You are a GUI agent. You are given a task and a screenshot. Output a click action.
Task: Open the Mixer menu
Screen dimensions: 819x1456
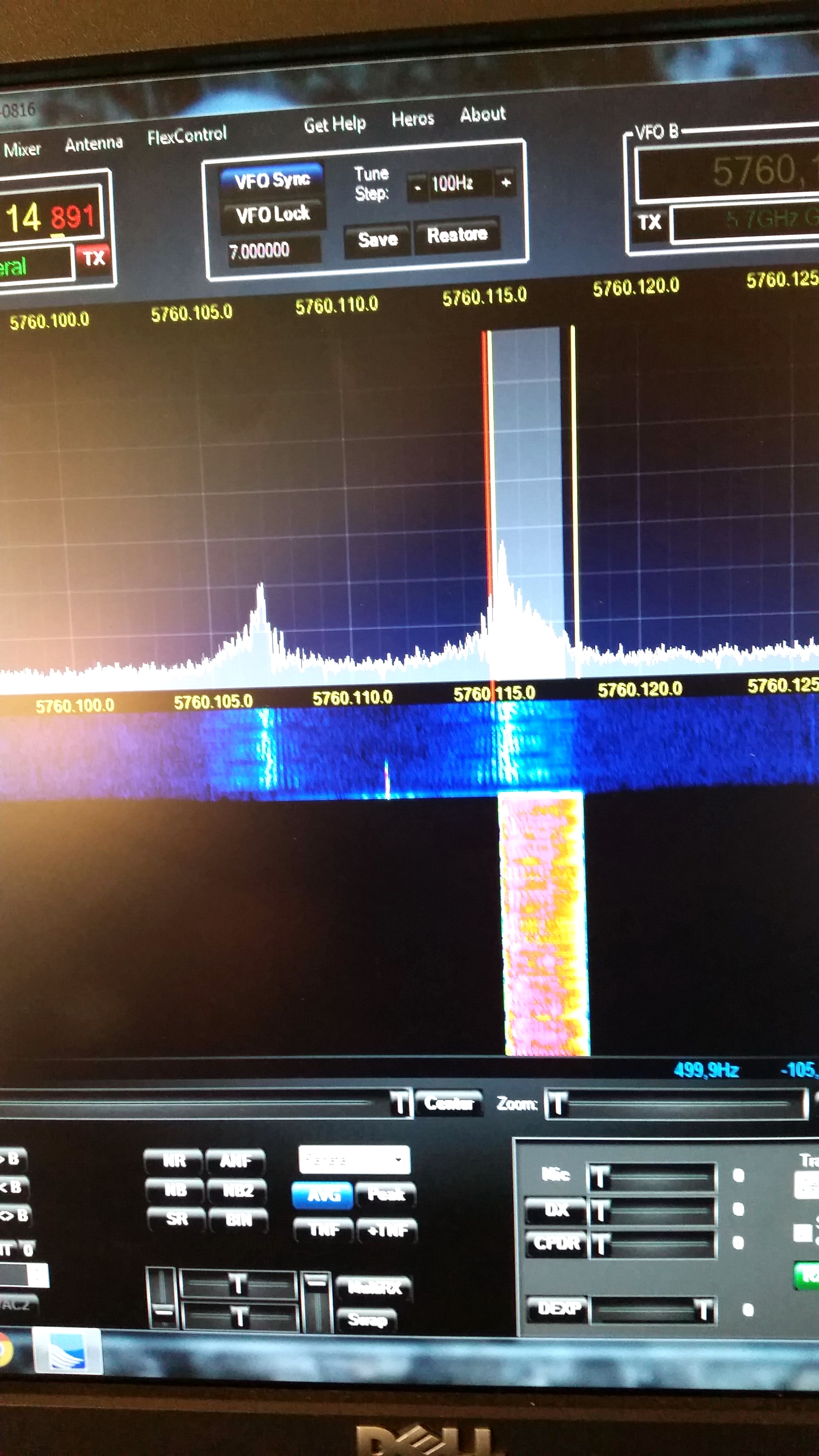[x=22, y=149]
